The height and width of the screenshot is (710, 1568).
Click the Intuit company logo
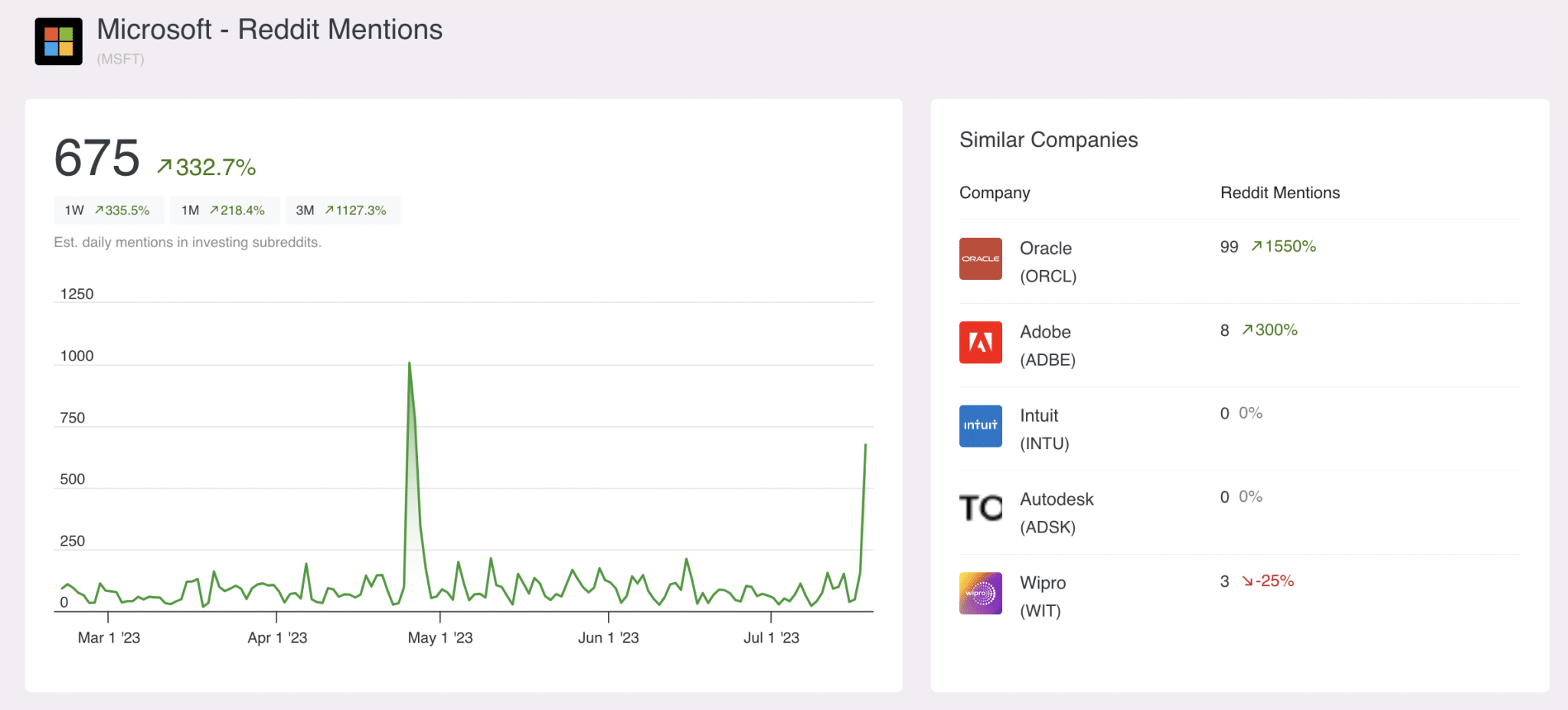[x=980, y=425]
